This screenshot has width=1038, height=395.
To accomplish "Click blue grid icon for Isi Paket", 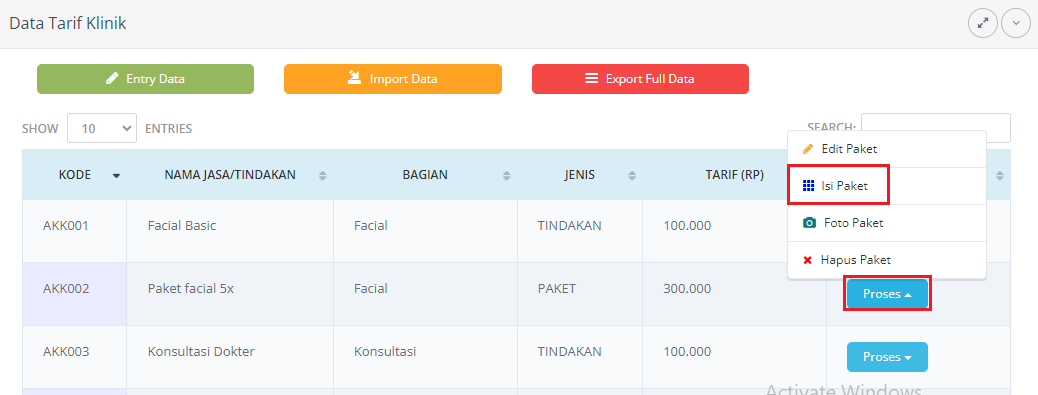I will click(808, 186).
